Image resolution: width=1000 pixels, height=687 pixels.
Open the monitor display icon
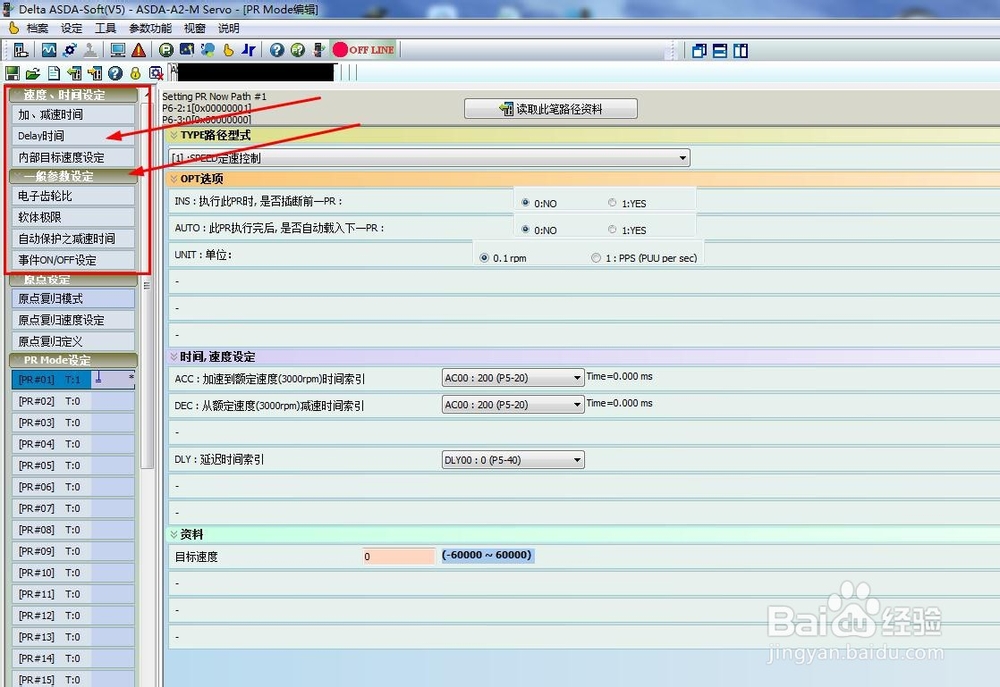click(118, 50)
